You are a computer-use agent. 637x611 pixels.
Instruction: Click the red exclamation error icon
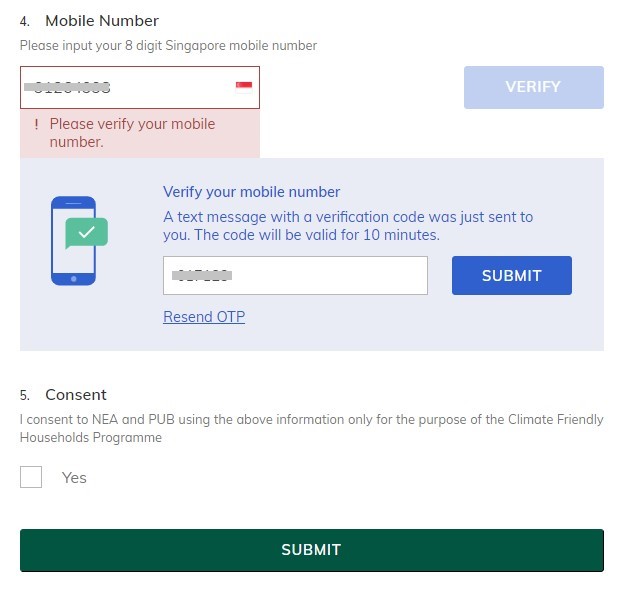[37, 124]
